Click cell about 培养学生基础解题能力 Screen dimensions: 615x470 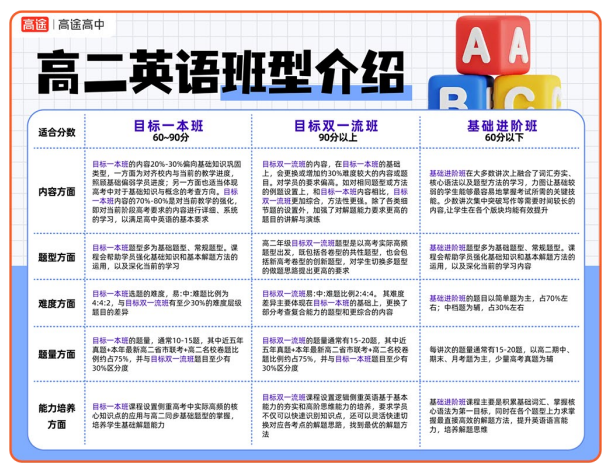coord(165,416)
